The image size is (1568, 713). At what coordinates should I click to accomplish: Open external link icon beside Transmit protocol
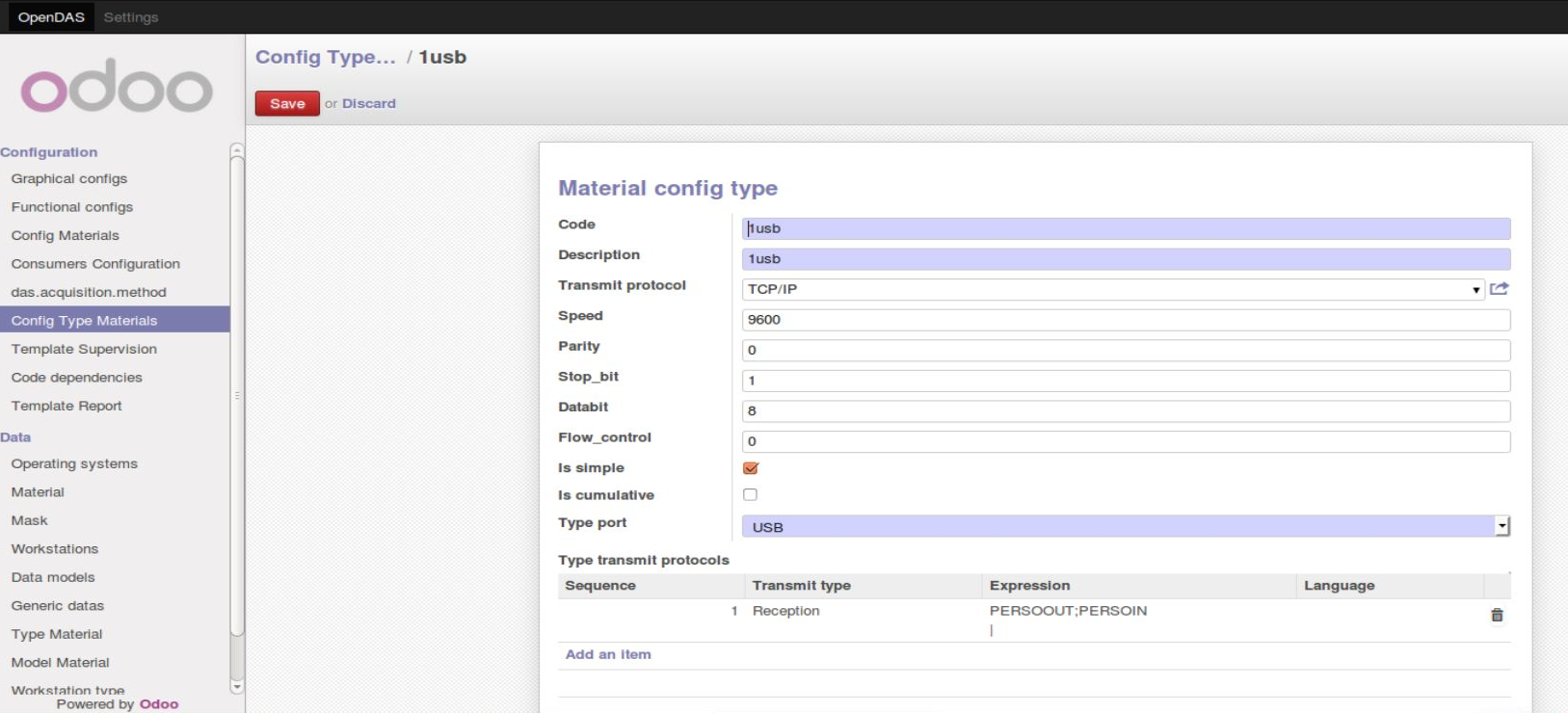[1499, 288]
